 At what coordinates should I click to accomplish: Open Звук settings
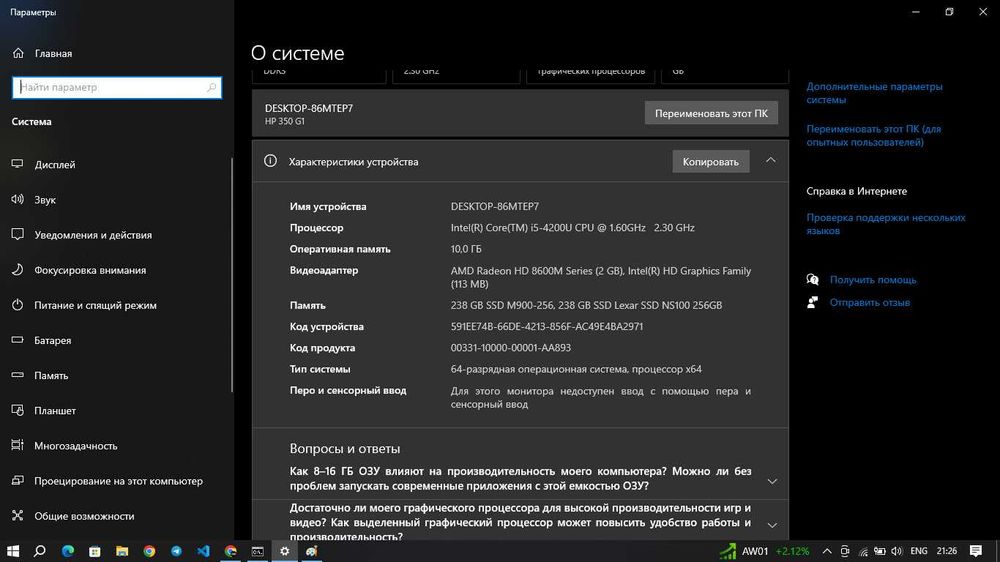pos(45,200)
